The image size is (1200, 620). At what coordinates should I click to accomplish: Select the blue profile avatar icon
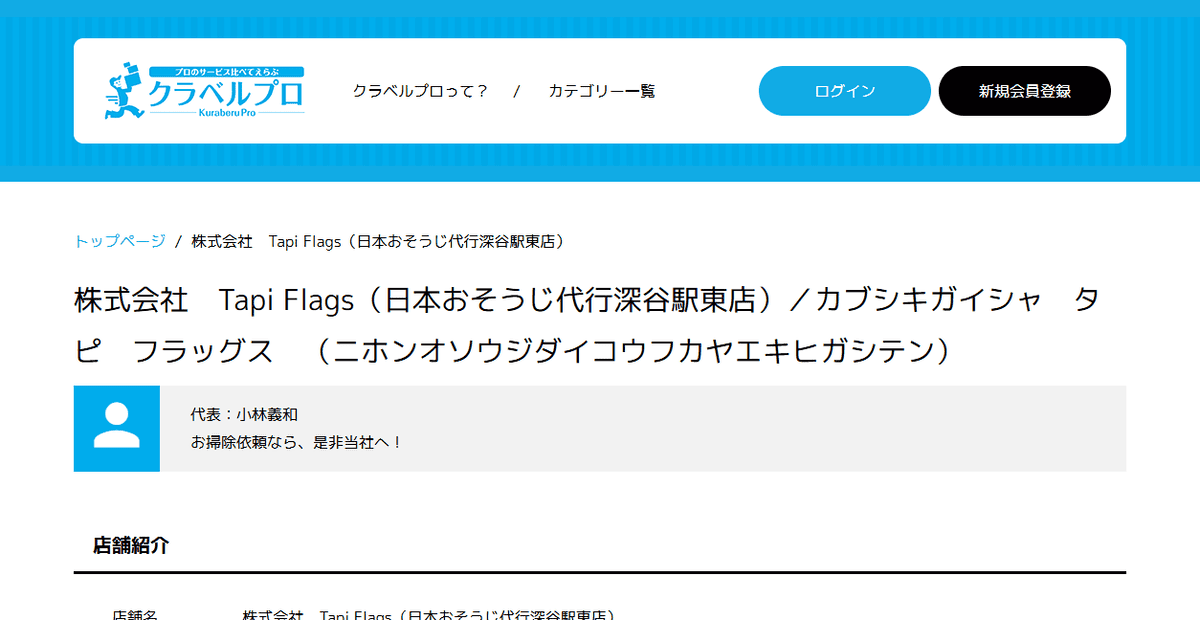tap(116, 428)
